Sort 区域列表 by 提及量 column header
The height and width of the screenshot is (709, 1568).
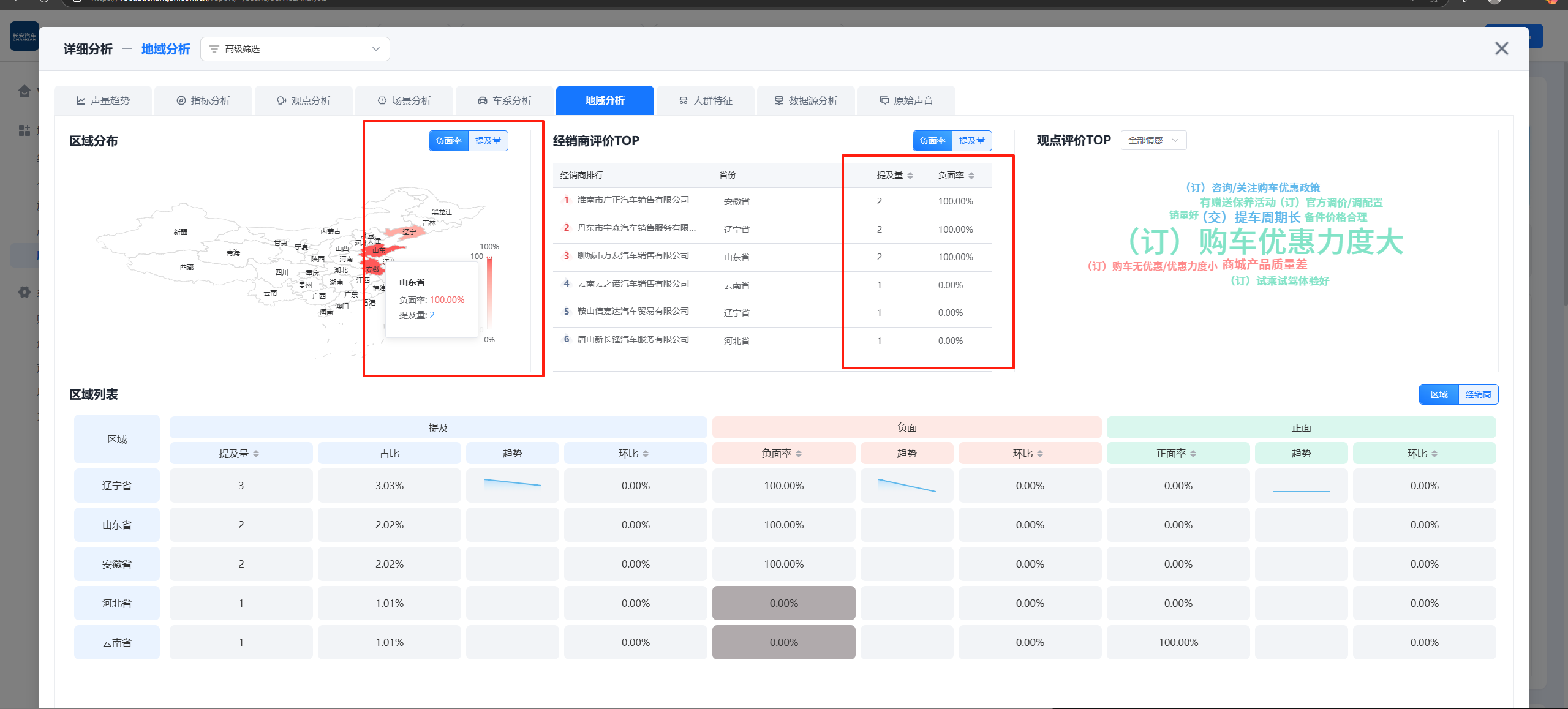[x=240, y=454]
